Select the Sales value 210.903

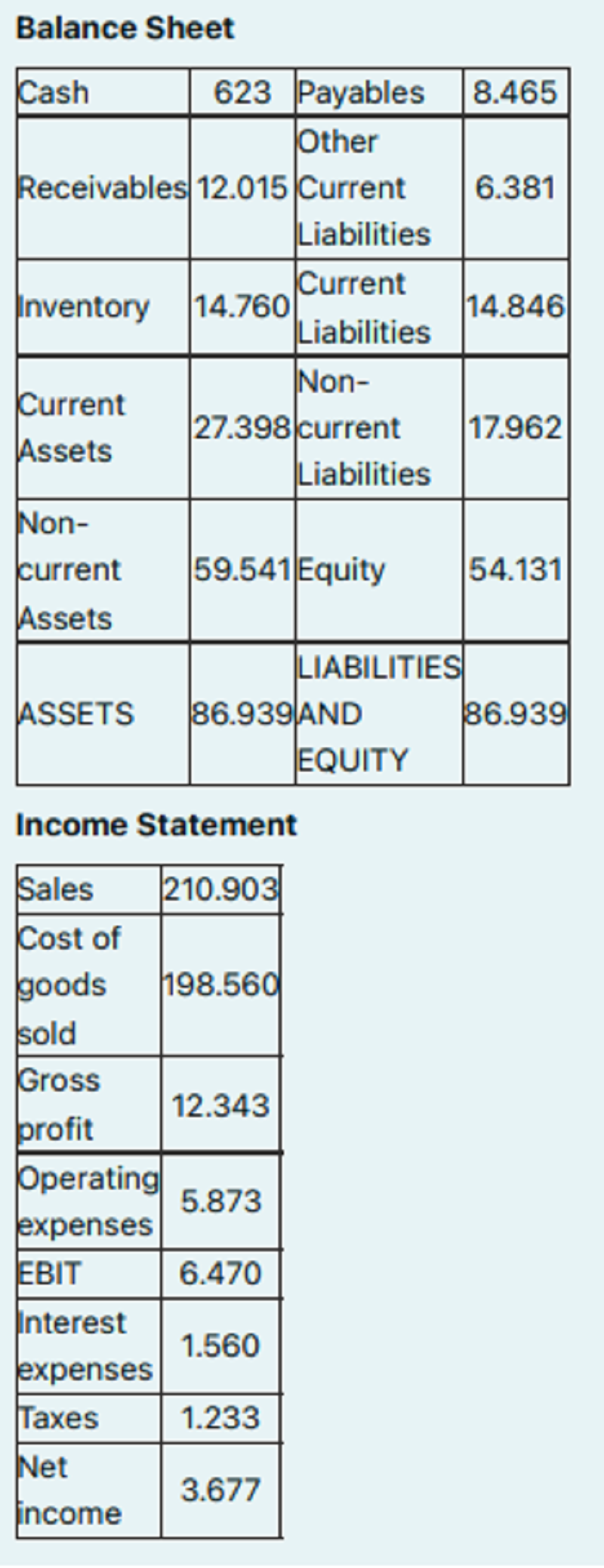pos(221,890)
